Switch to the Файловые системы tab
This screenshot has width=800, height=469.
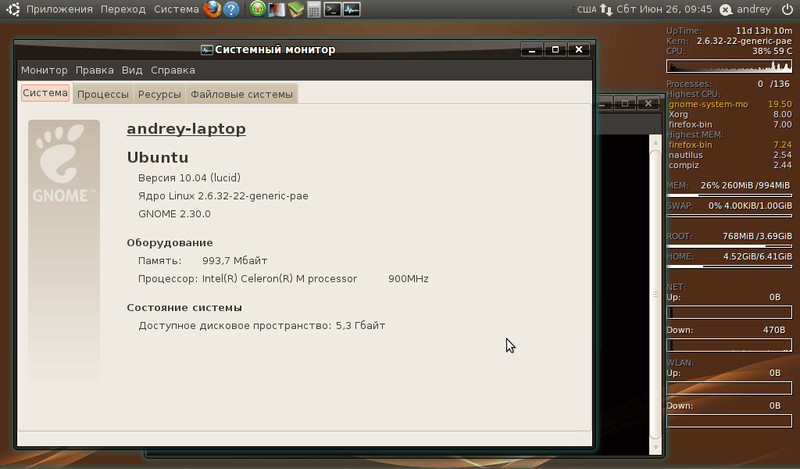(241, 94)
